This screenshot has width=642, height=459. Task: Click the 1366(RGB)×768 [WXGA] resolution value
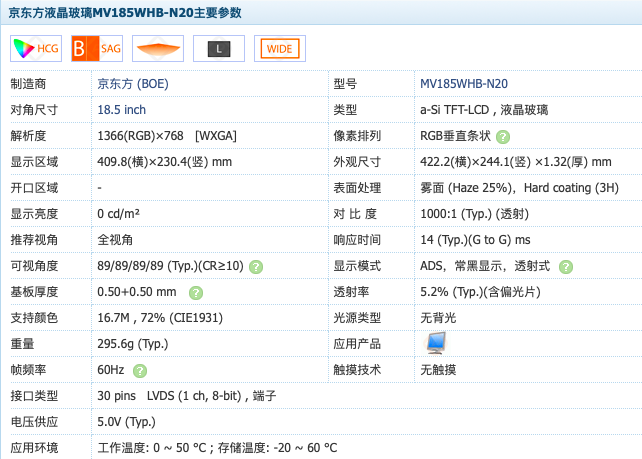click(x=167, y=136)
